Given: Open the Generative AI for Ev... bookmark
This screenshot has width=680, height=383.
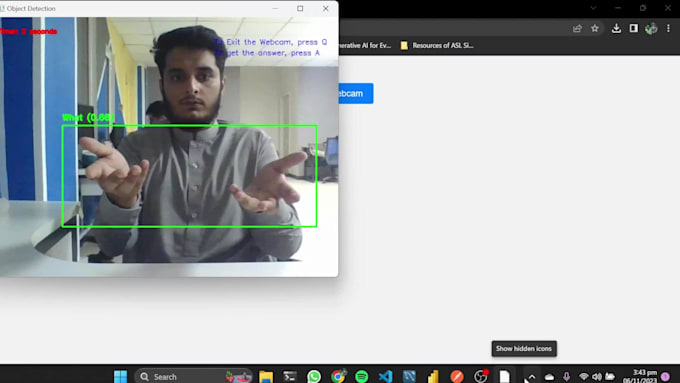Looking at the screenshot, I should click(365, 45).
